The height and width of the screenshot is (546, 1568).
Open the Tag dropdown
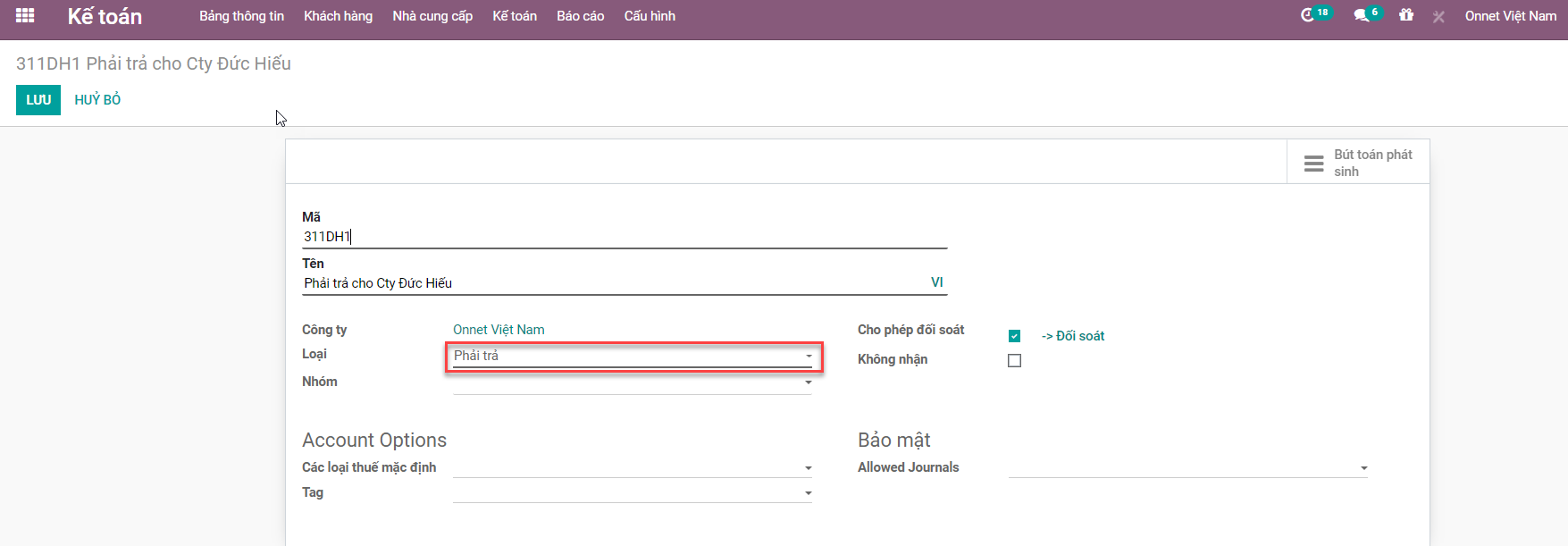632,492
